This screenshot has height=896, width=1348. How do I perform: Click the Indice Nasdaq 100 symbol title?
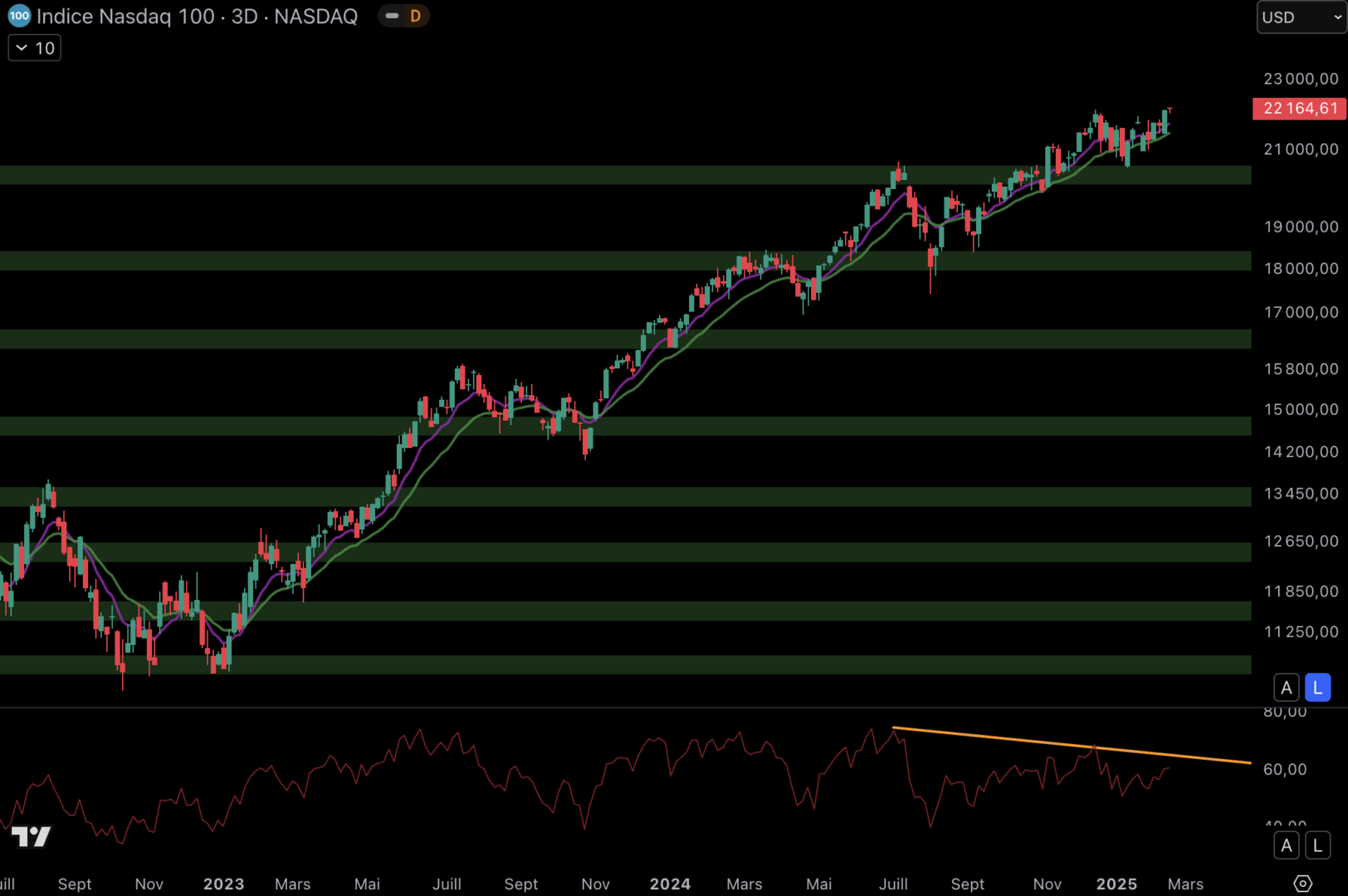(x=197, y=16)
